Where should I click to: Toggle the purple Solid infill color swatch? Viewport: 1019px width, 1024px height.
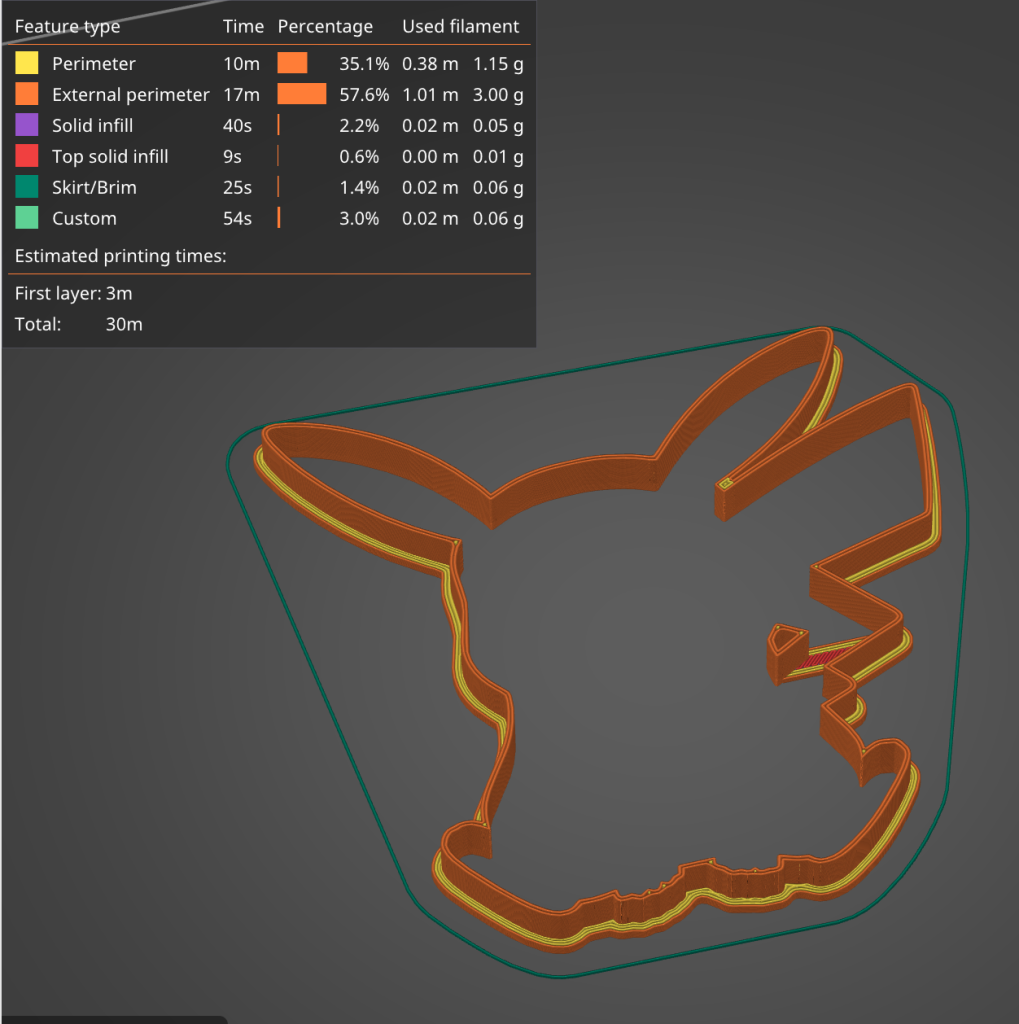click(27, 125)
